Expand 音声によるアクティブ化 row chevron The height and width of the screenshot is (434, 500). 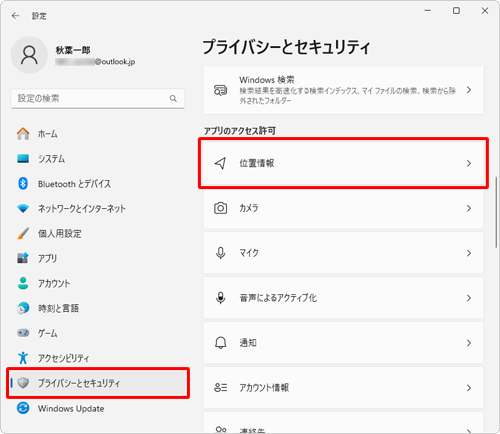pos(469,298)
